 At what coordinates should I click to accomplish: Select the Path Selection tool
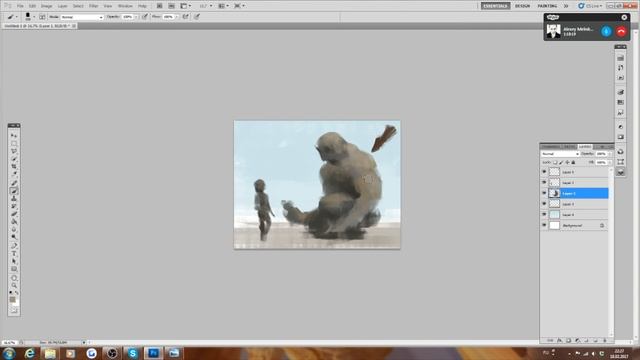coord(14,261)
